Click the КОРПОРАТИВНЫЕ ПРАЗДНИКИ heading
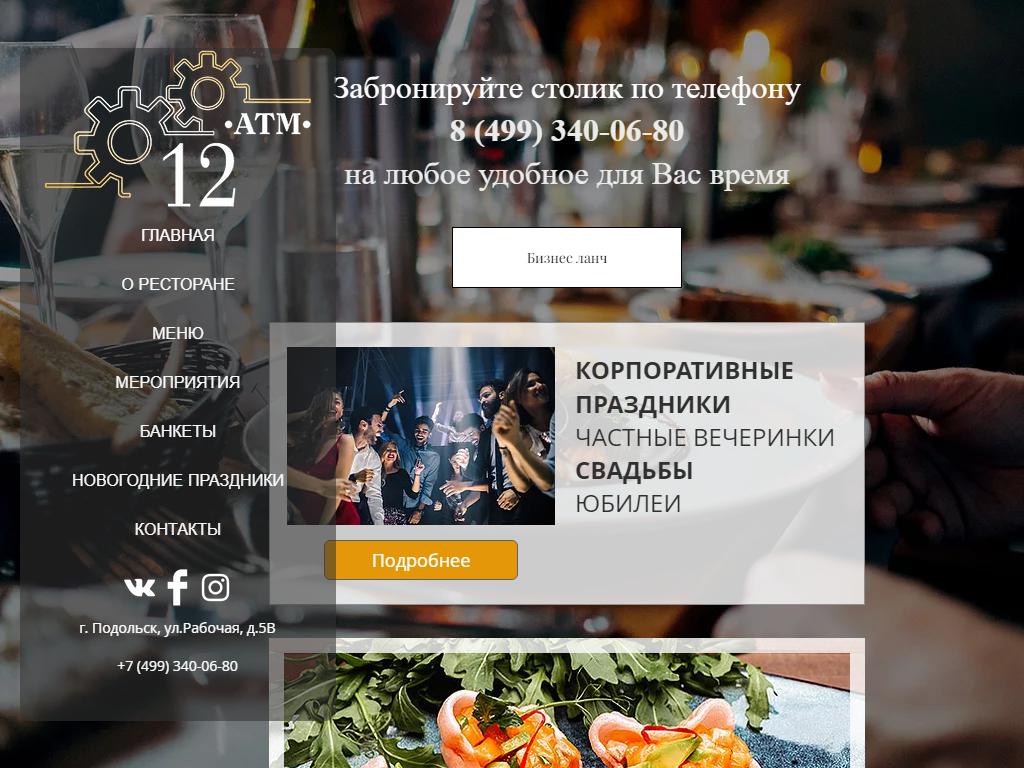Viewport: 1024px width, 768px height. coord(684,387)
